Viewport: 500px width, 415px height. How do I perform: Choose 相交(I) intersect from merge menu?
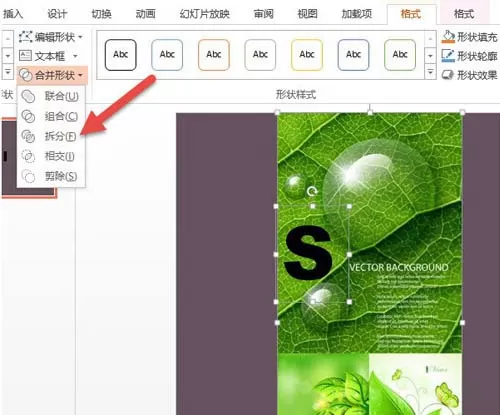(51, 156)
